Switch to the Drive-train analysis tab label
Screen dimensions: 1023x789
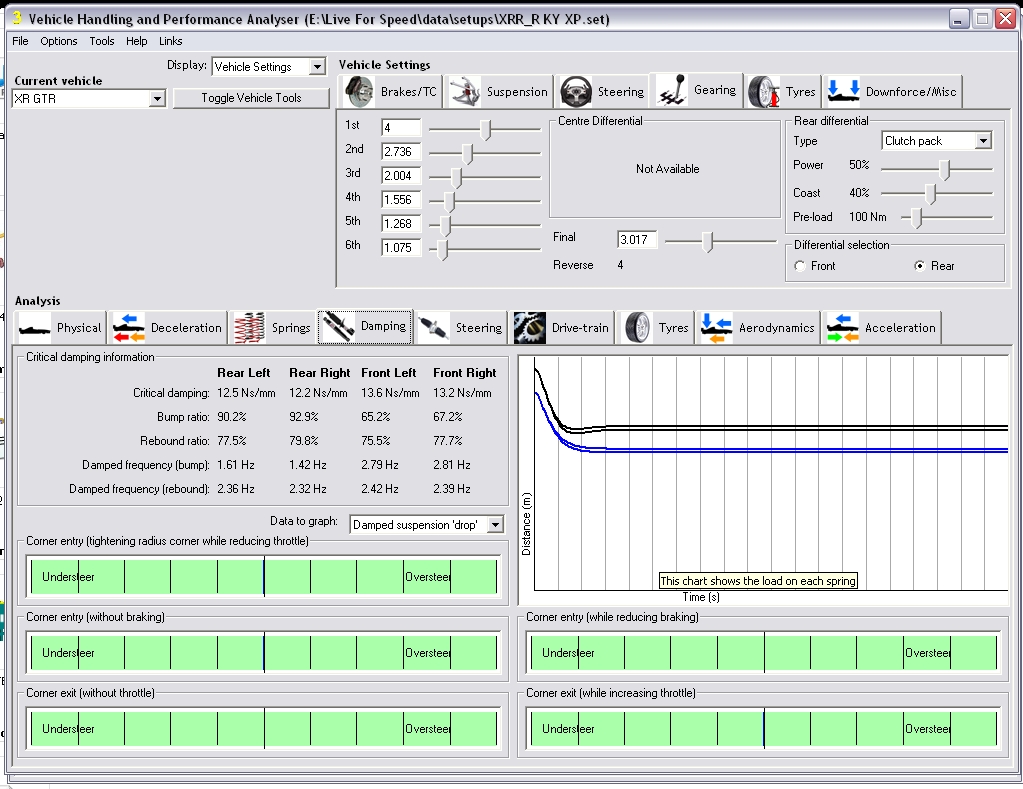pos(580,328)
